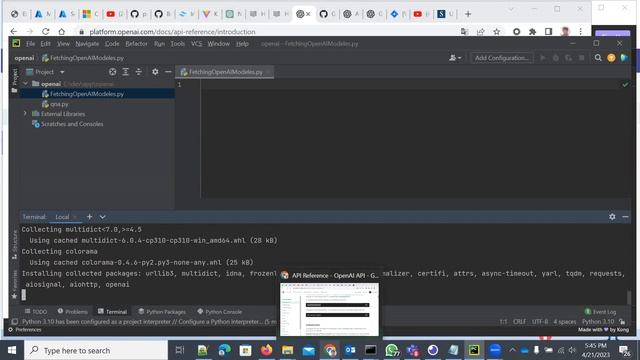Click the Locate/Select Opened File icon in Project panel

112,72
